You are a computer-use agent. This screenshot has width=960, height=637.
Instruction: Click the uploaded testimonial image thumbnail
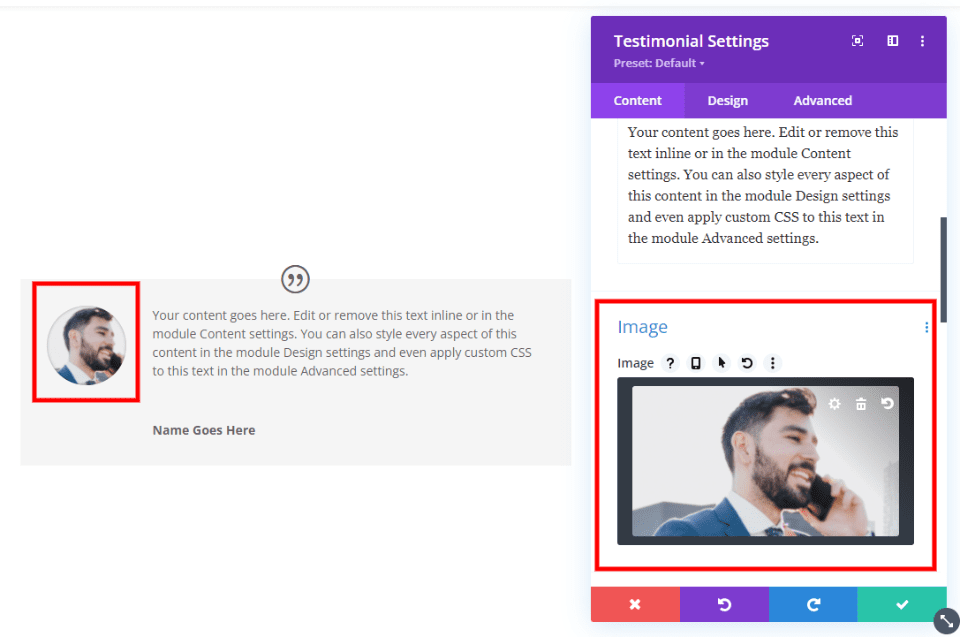[x=765, y=470]
